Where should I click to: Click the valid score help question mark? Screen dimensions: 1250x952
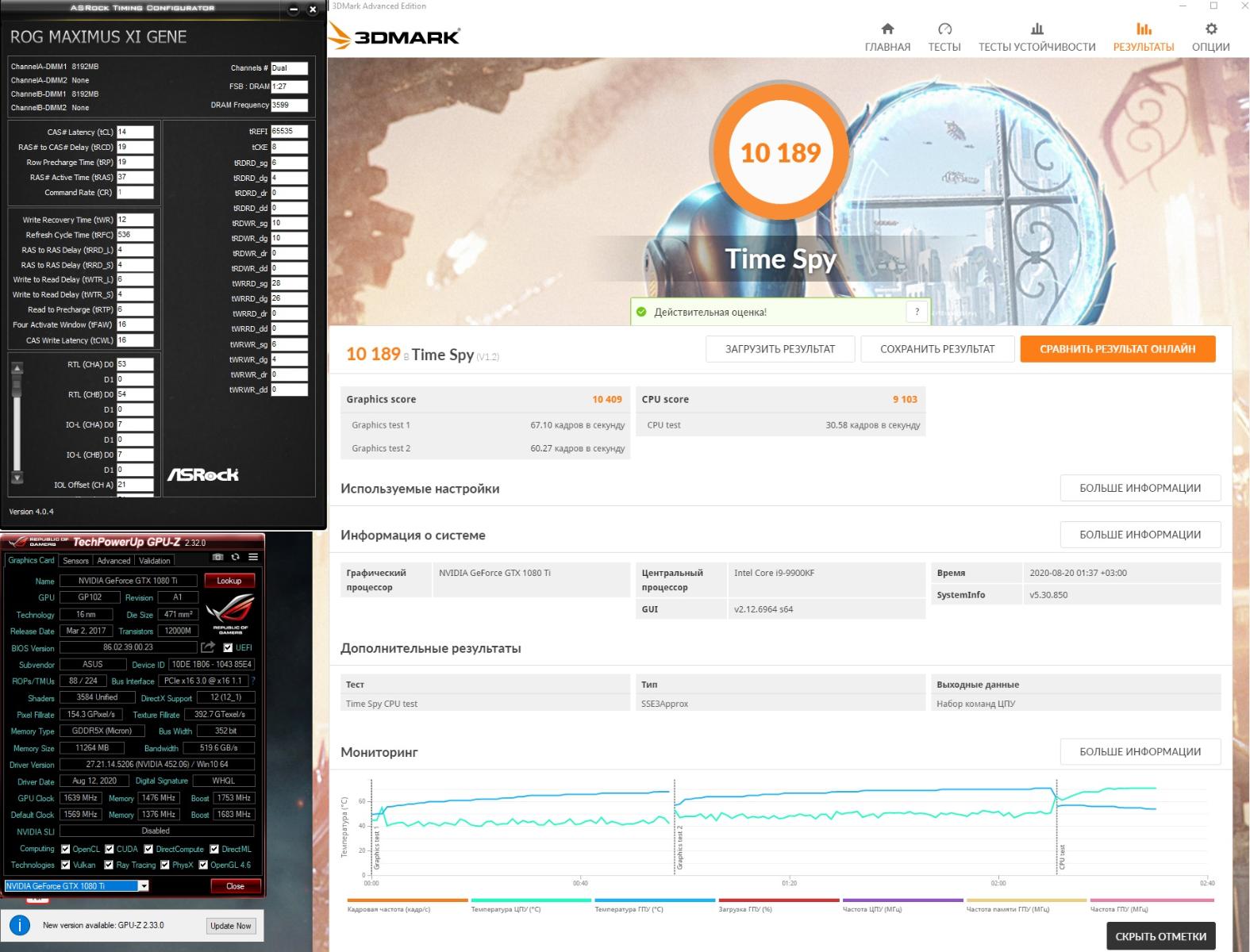tap(917, 312)
